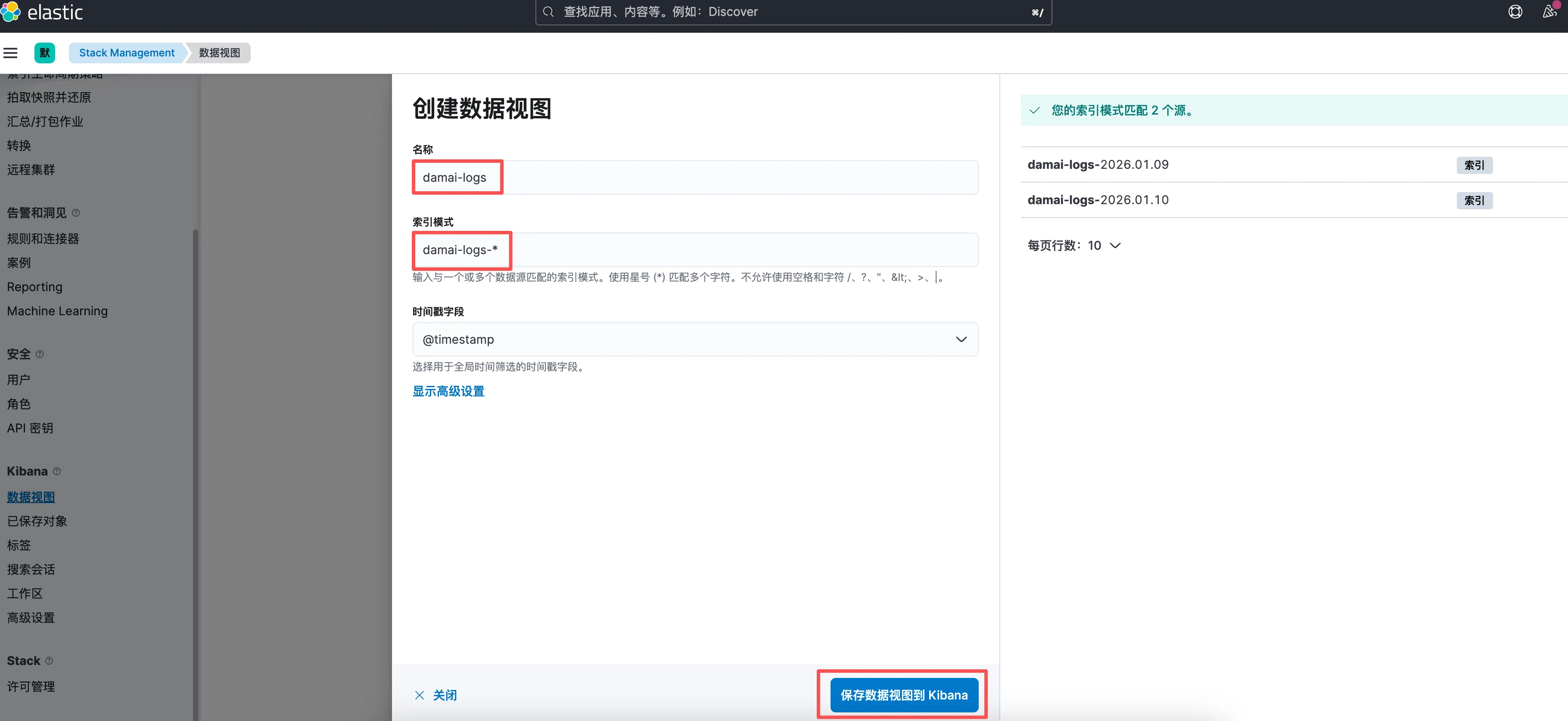Click the Kibana section help icon
Screen dimensions: 1568x721
56,472
